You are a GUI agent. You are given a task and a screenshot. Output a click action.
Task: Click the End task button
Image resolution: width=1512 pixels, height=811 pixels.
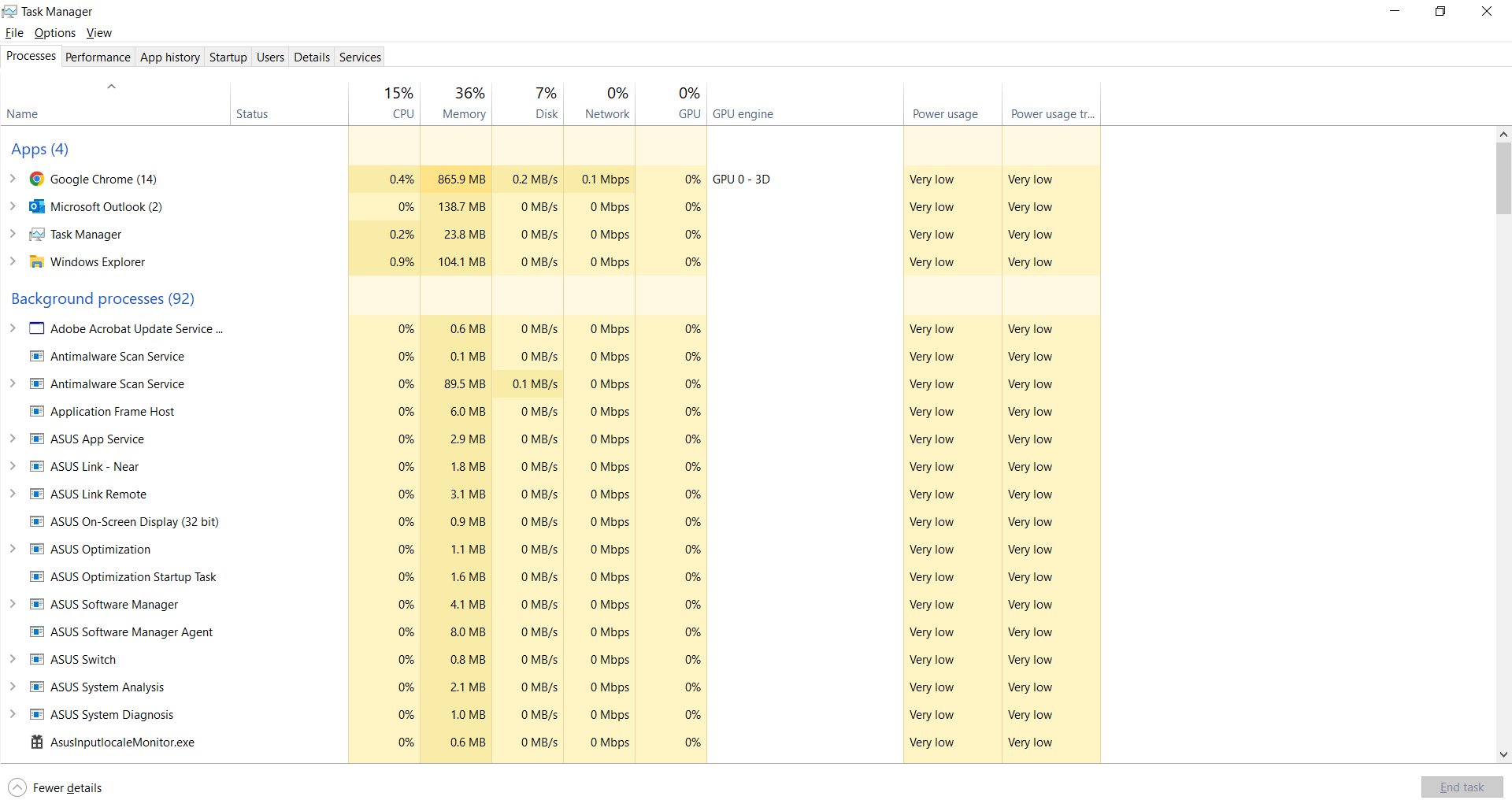click(1462, 787)
